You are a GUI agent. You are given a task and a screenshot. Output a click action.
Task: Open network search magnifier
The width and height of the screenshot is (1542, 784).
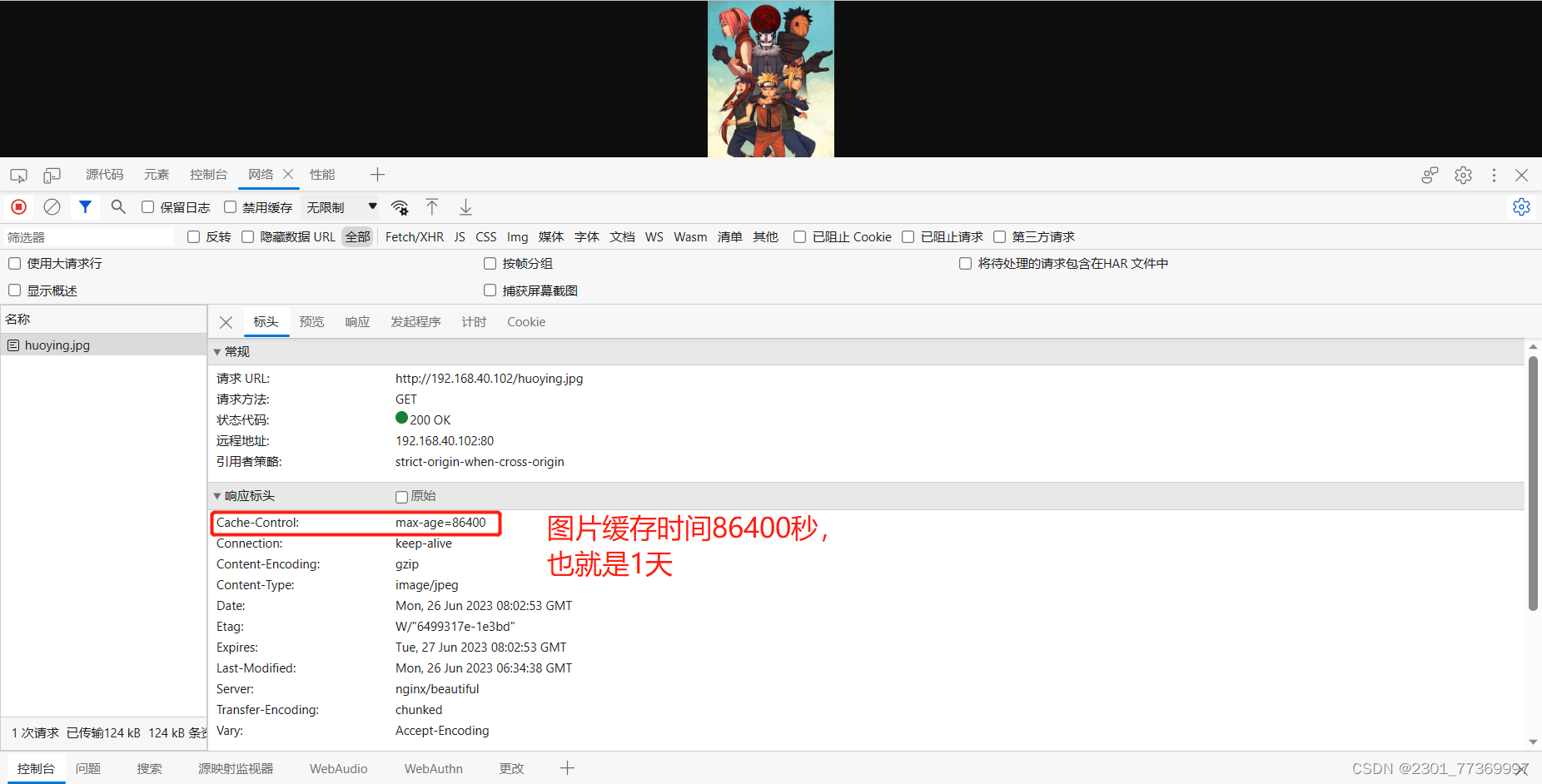118,206
